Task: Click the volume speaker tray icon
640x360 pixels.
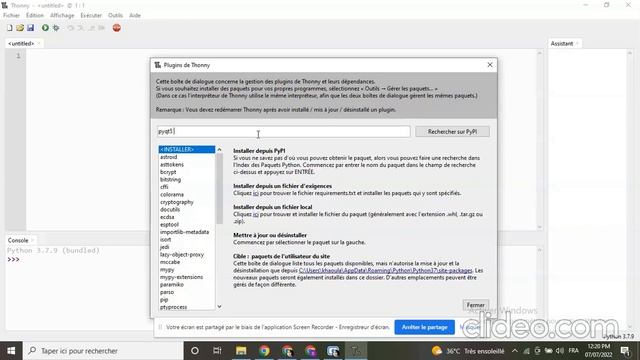Action: [560, 351]
